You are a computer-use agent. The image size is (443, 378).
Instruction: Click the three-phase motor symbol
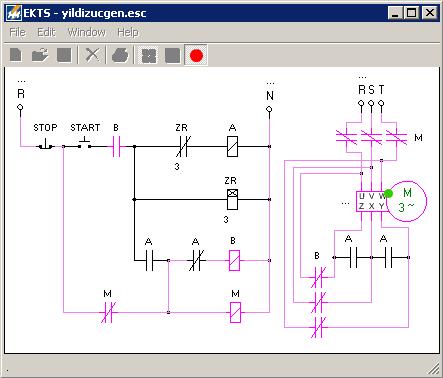407,201
